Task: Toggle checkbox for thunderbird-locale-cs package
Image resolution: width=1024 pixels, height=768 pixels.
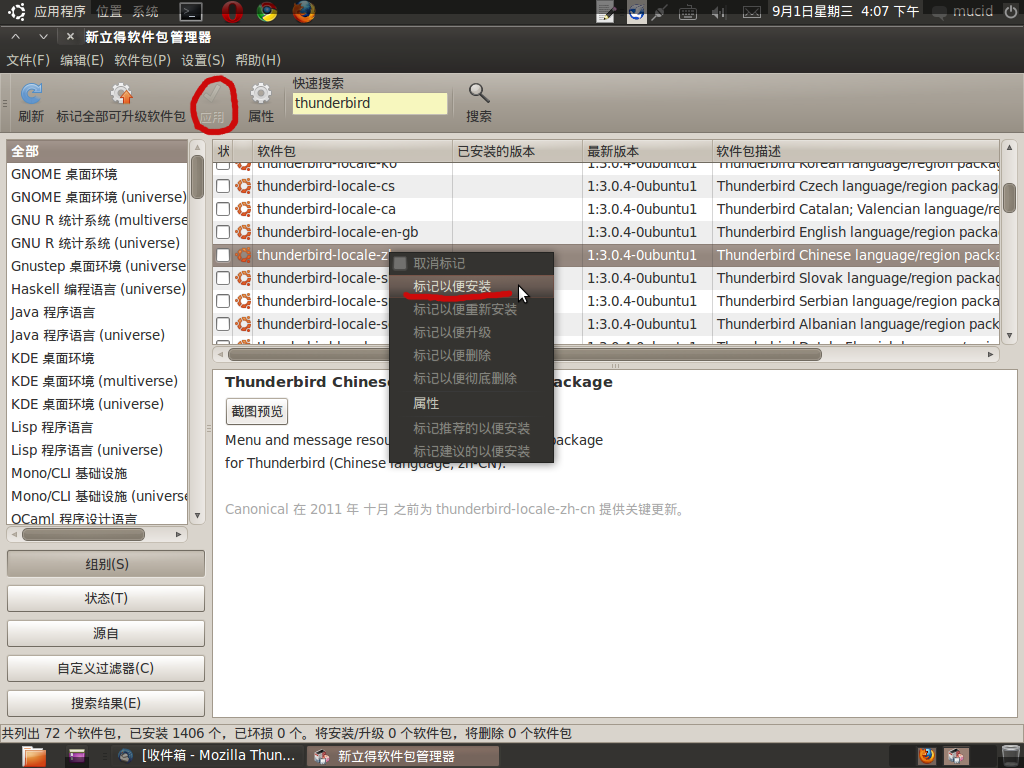Action: (223, 186)
